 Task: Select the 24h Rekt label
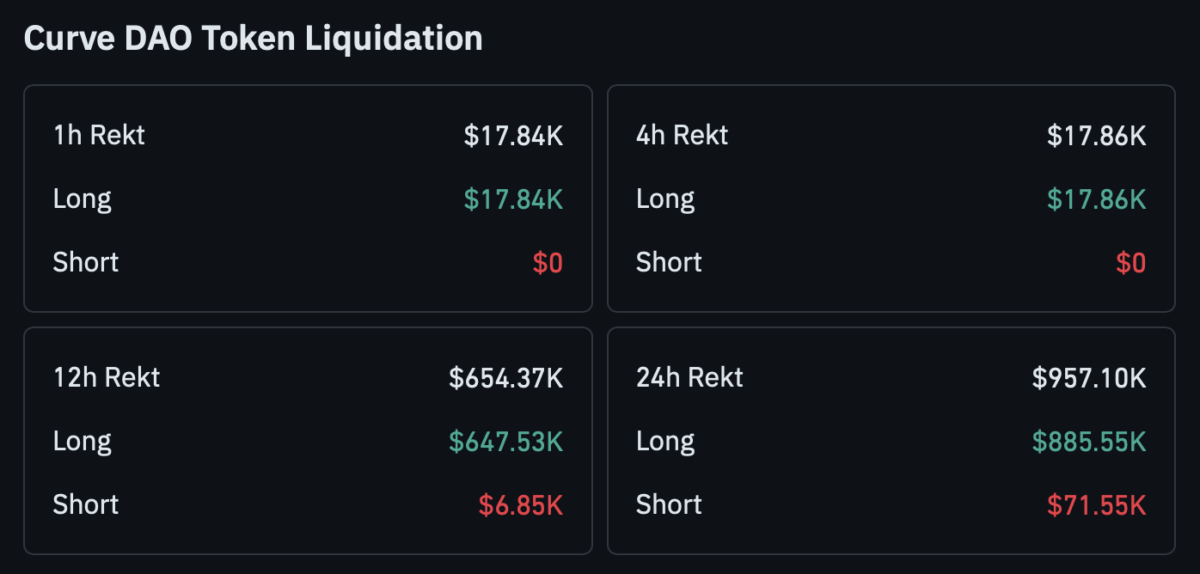pos(690,377)
